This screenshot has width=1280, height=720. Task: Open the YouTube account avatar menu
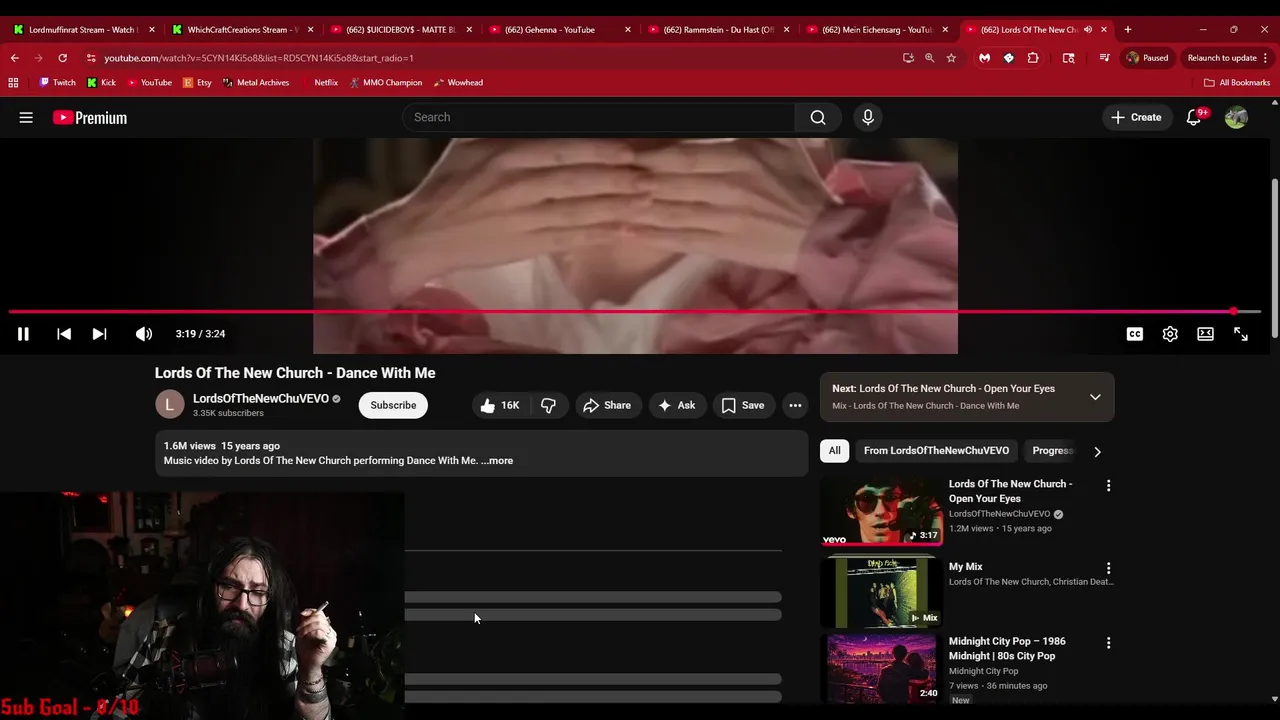1236,117
